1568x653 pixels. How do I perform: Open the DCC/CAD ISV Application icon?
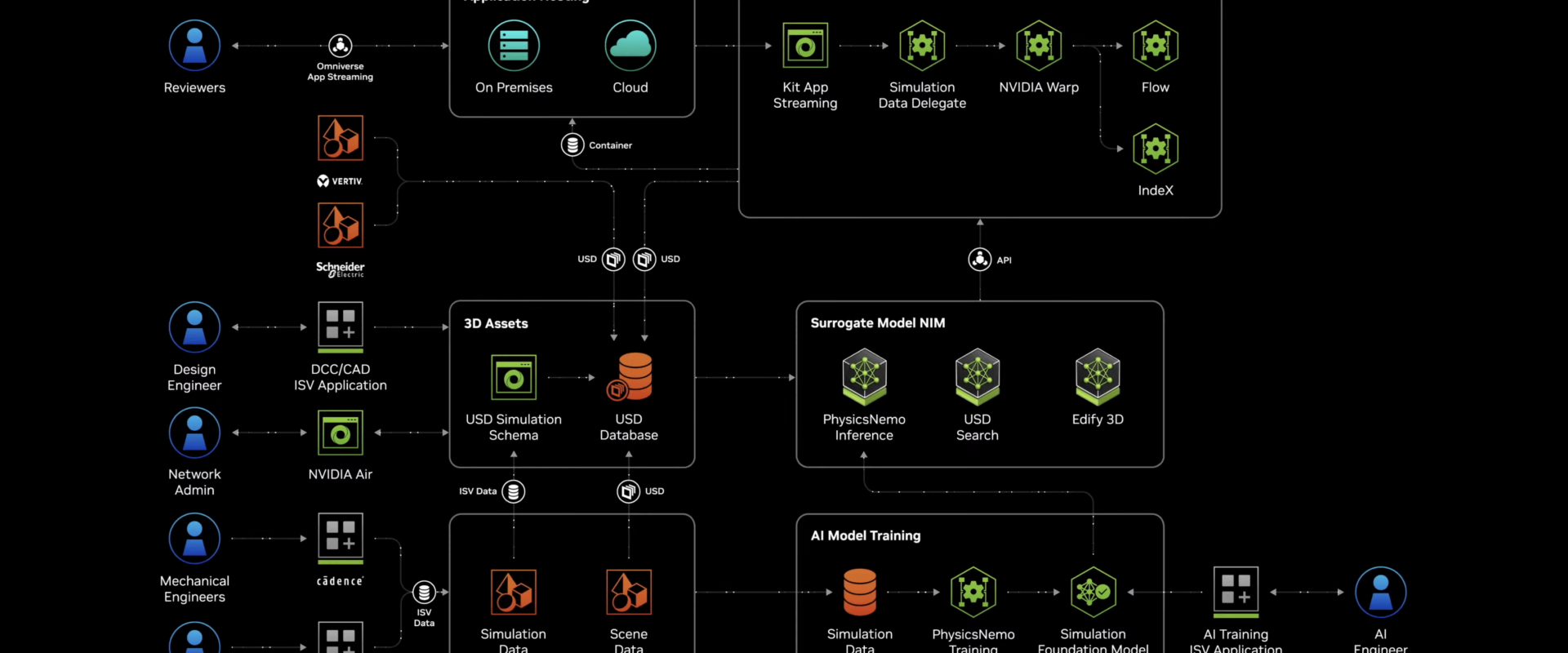(x=341, y=327)
